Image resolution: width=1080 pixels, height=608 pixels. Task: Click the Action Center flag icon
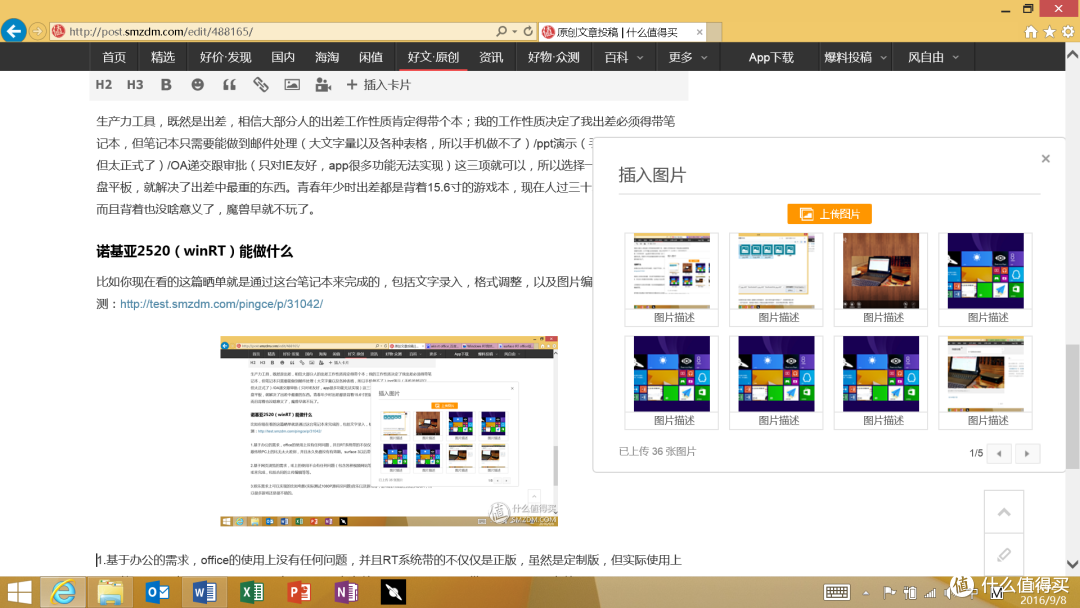click(889, 592)
